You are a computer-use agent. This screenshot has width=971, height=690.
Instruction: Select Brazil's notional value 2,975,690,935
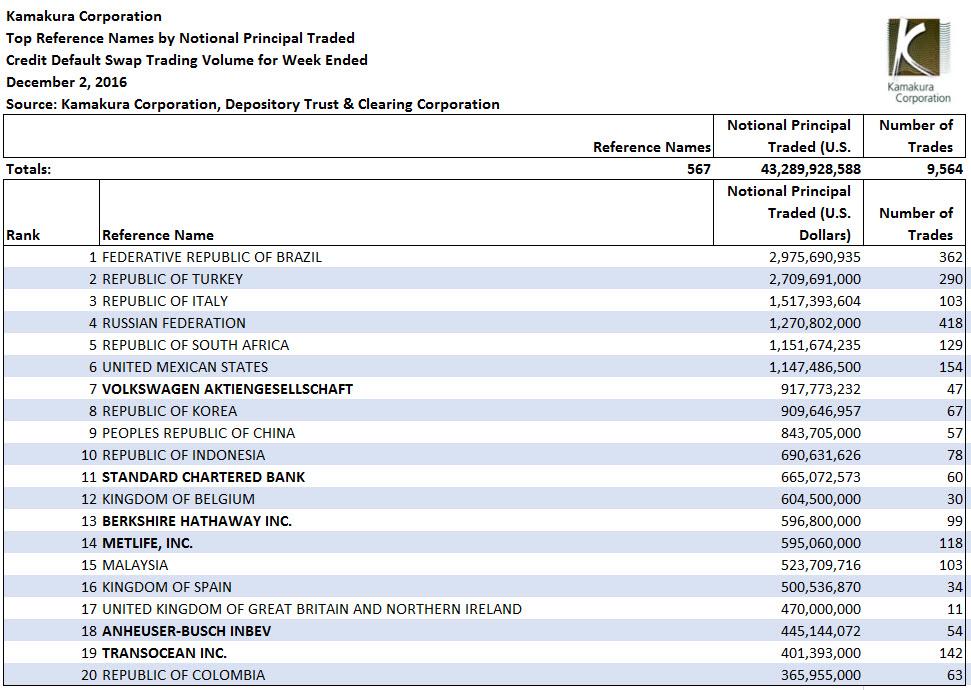coord(815,257)
